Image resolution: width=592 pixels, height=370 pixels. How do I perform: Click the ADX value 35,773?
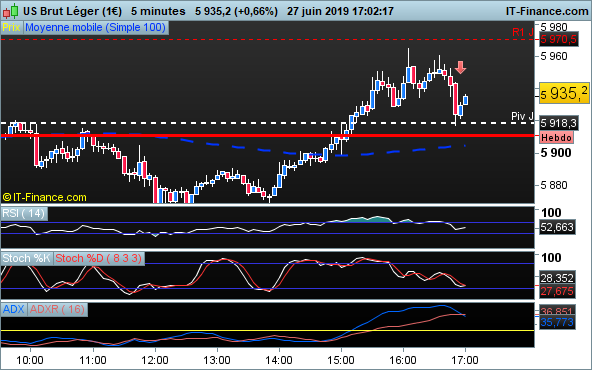click(557, 322)
